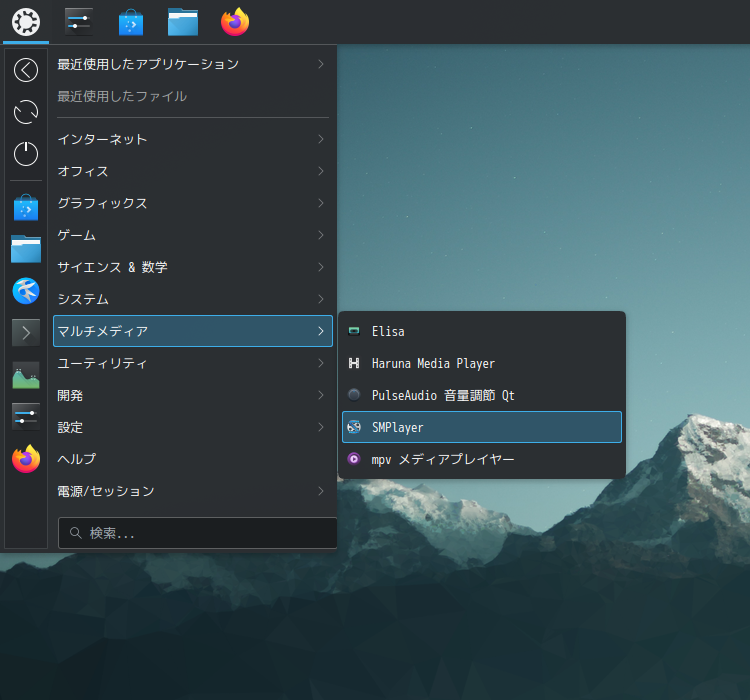
Task: Open the 開発 menu category
Action: 193,395
